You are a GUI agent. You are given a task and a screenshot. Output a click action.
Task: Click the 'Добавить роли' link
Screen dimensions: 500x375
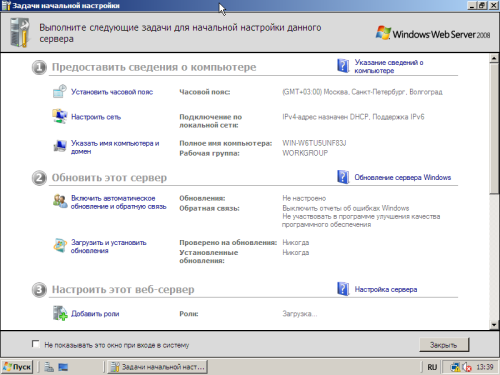95,314
